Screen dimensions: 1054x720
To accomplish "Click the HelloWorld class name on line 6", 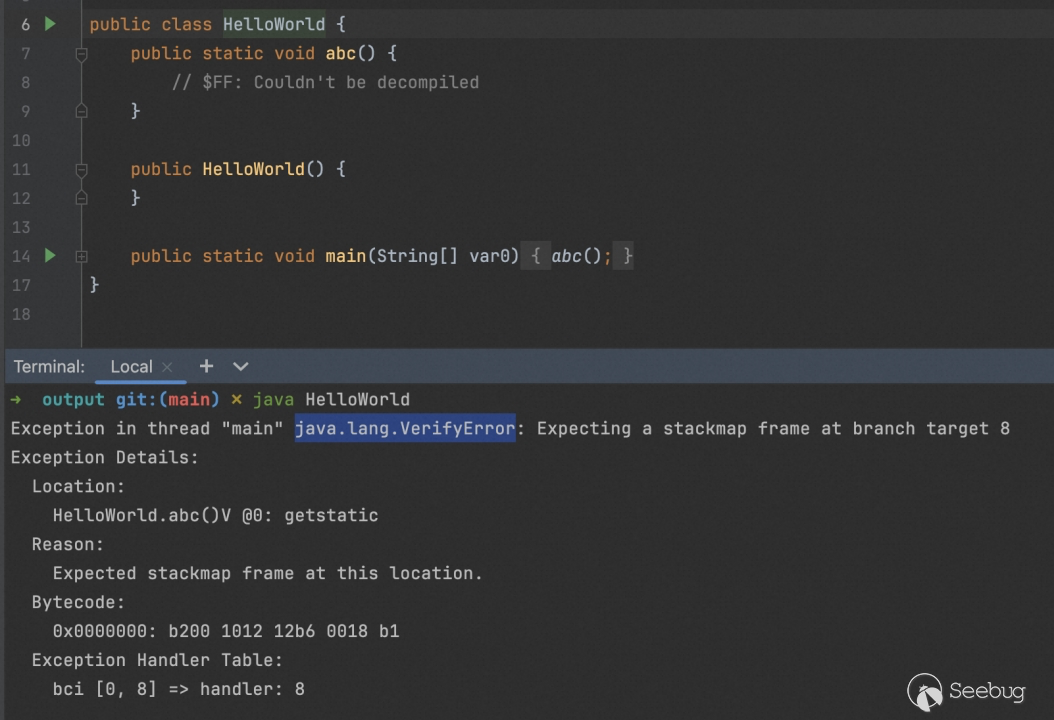I will (x=273, y=24).
